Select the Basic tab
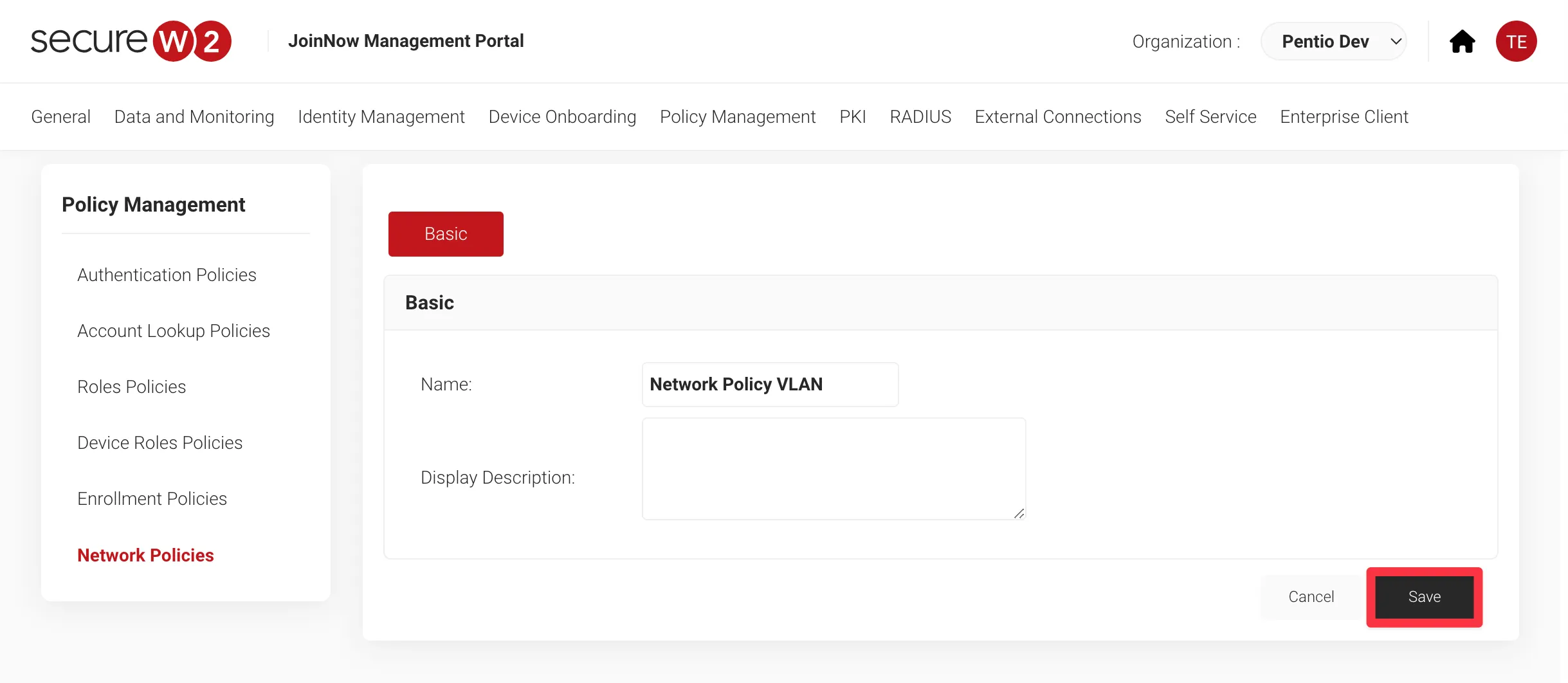The width and height of the screenshot is (1568, 683). point(446,234)
